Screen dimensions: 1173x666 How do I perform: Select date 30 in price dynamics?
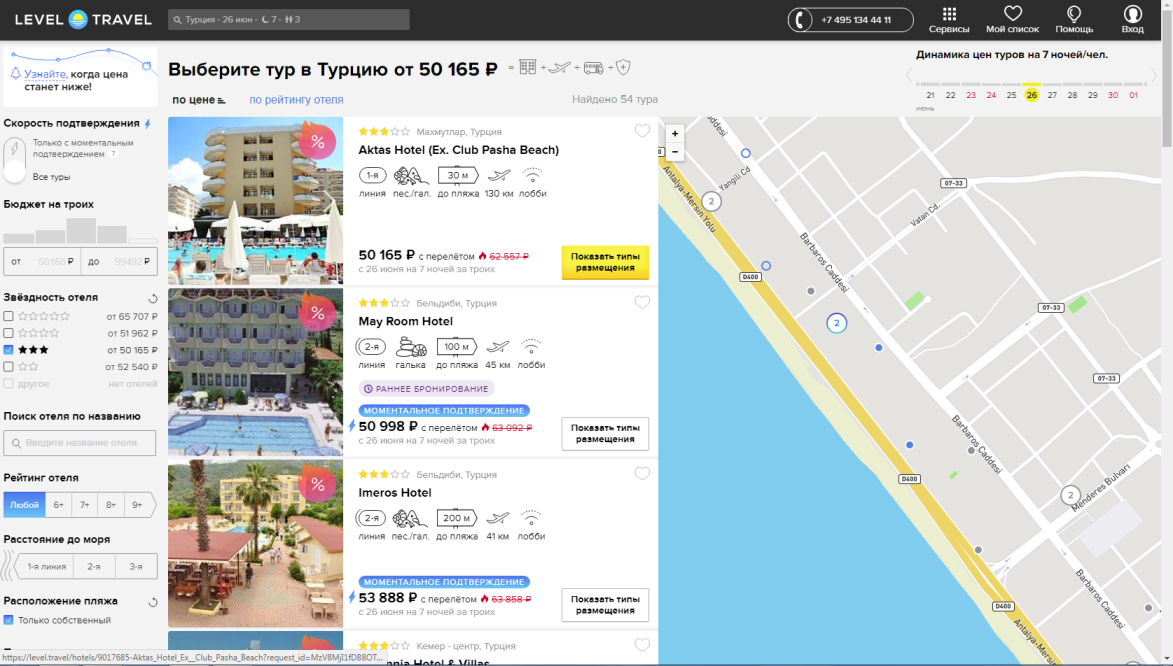[1113, 95]
